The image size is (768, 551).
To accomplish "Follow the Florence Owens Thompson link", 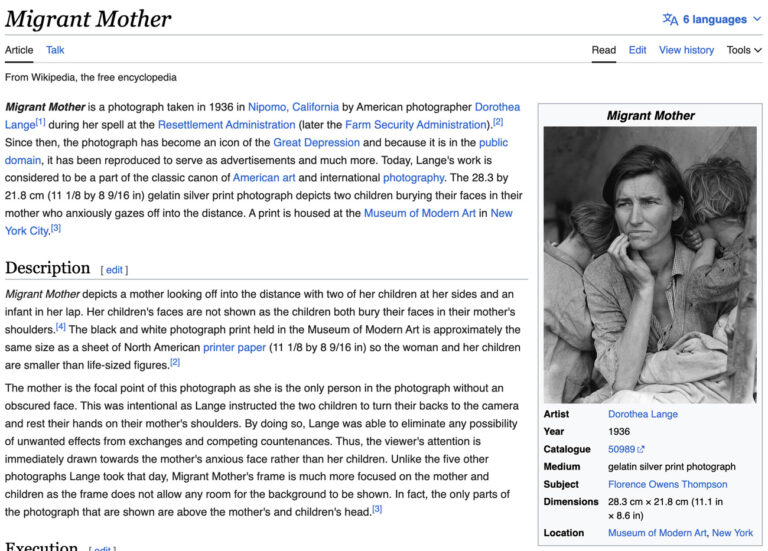I will 667,484.
